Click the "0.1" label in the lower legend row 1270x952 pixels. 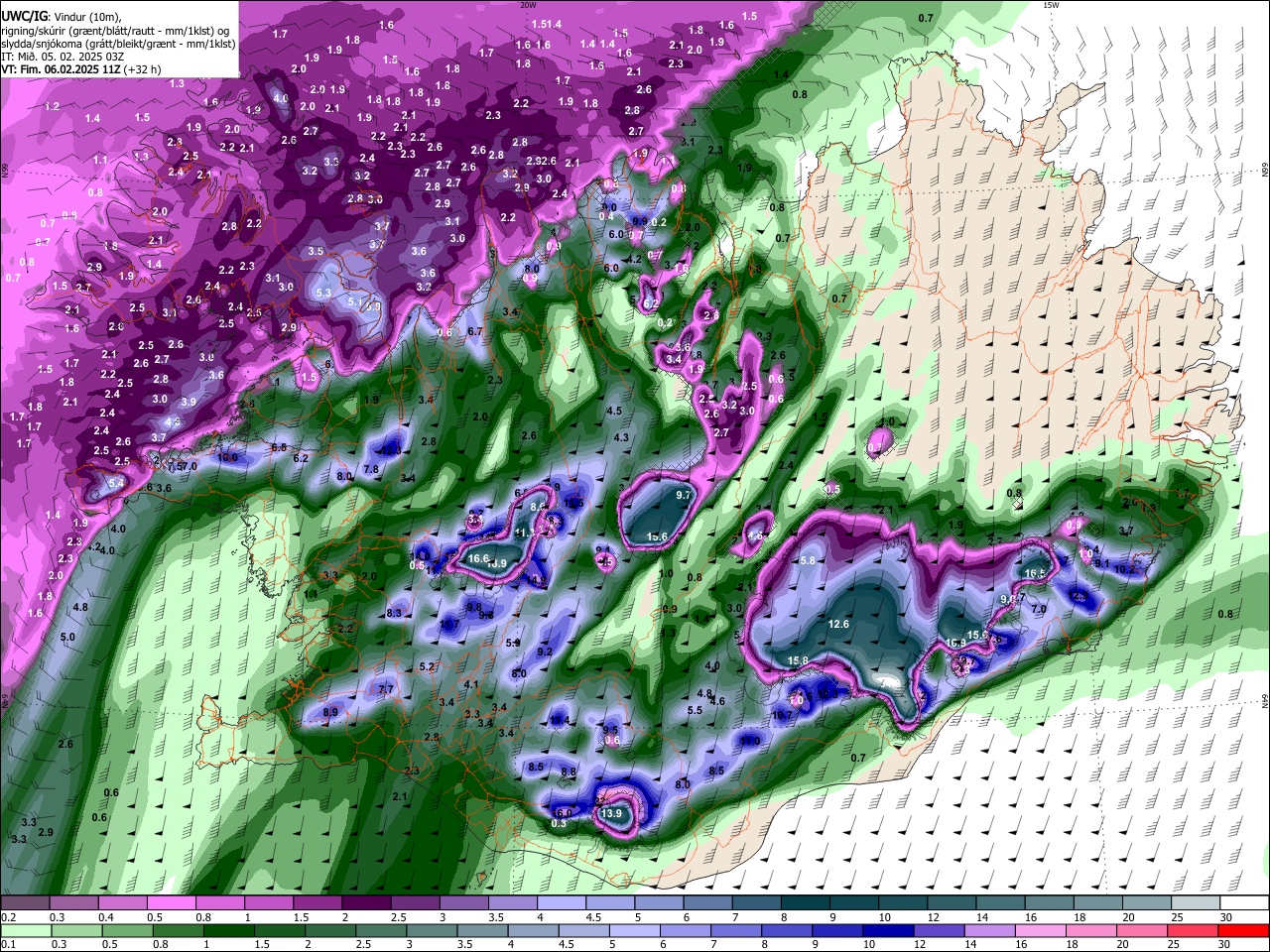[x=8, y=945]
